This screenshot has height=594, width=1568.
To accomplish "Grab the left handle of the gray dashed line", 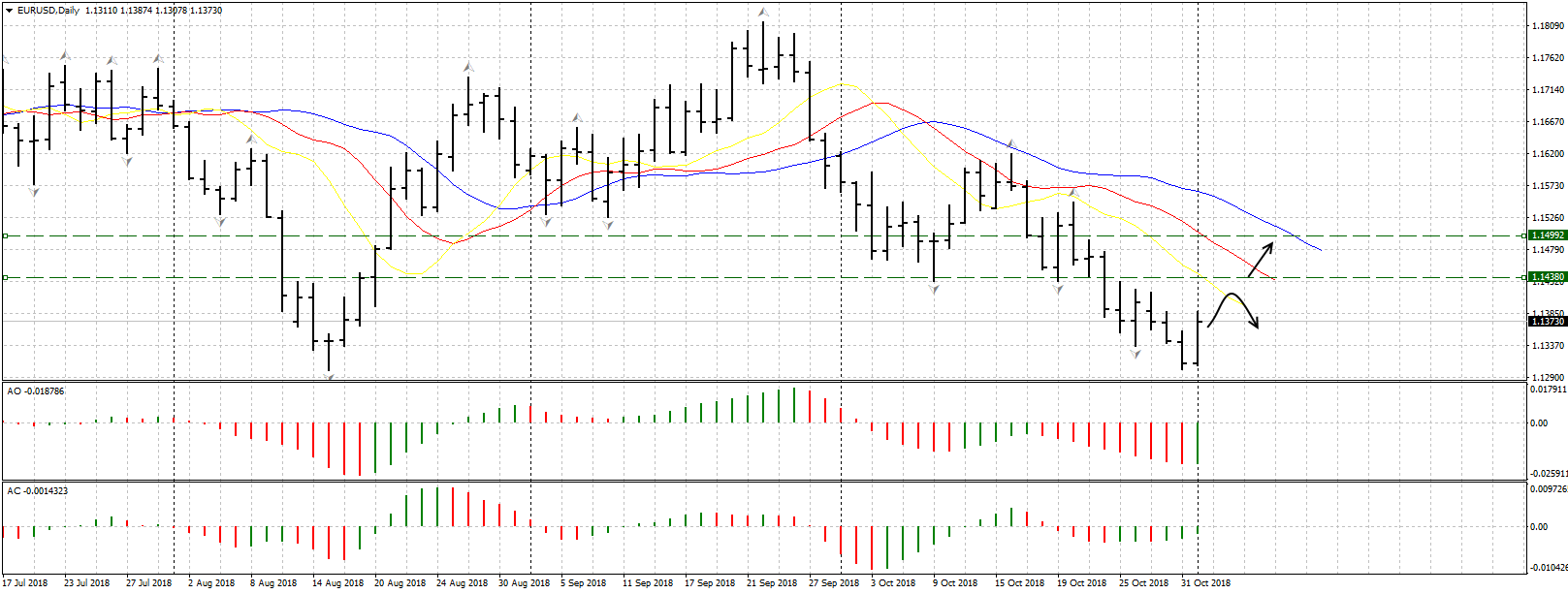I will coord(5,235).
